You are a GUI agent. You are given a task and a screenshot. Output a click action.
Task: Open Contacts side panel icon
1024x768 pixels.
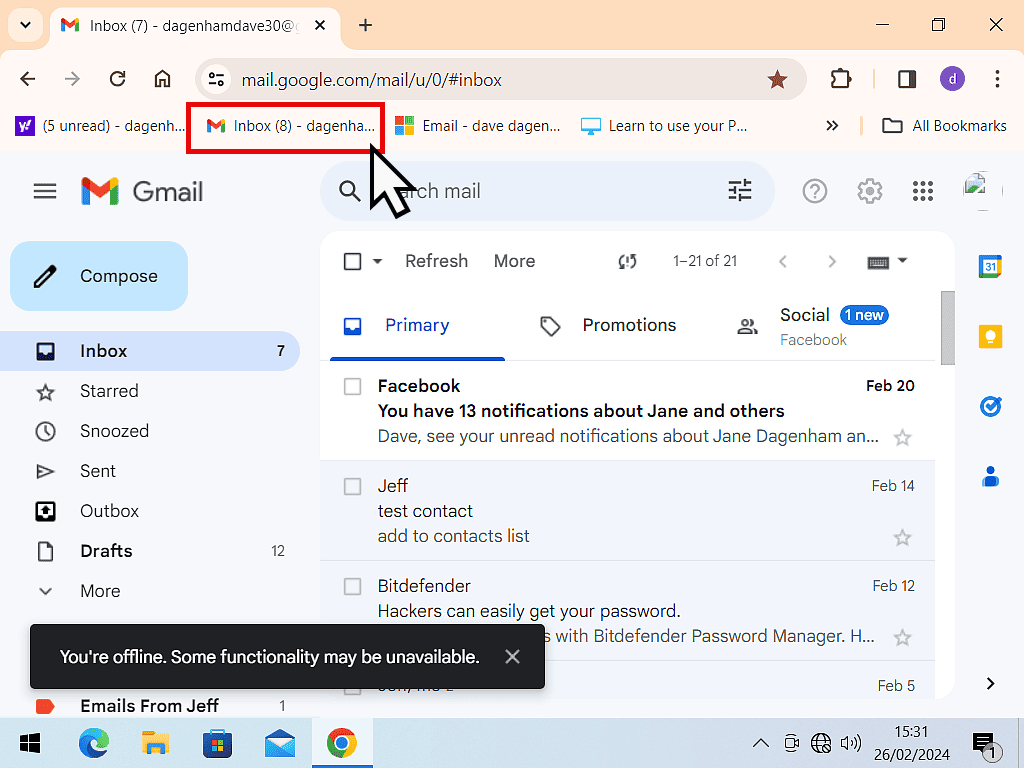[990, 476]
